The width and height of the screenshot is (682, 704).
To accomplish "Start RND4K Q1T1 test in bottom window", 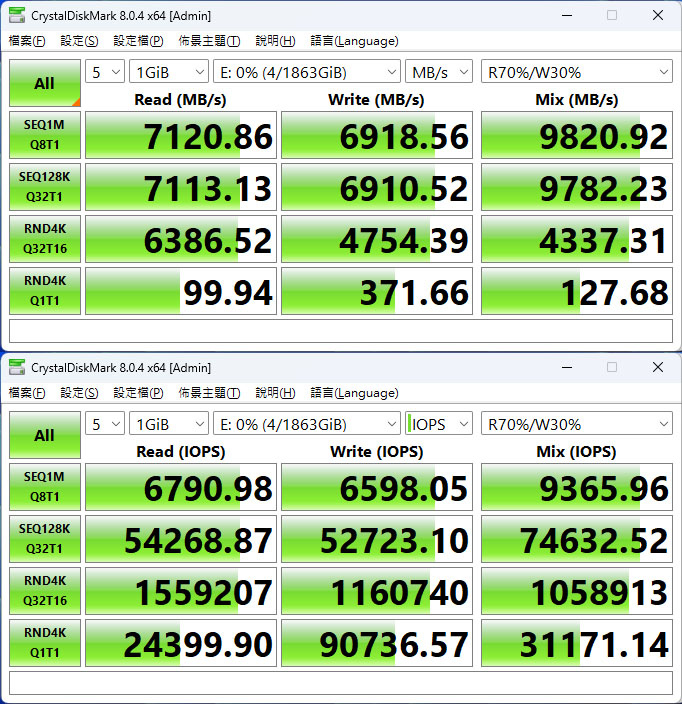I will [45, 643].
